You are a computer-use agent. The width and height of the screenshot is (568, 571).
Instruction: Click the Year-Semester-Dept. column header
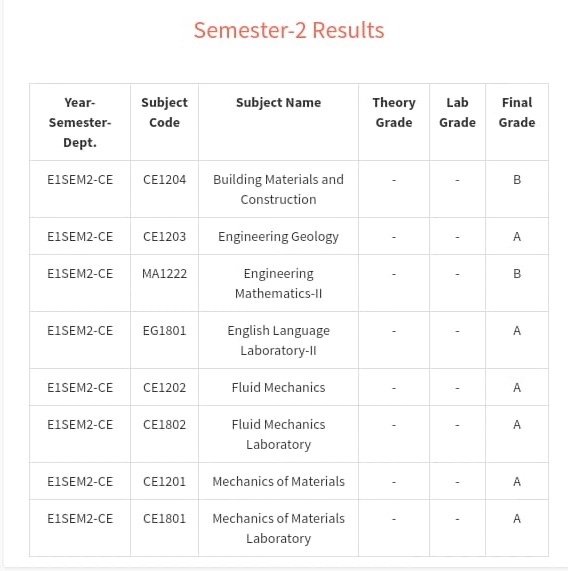pyautogui.click(x=80, y=122)
